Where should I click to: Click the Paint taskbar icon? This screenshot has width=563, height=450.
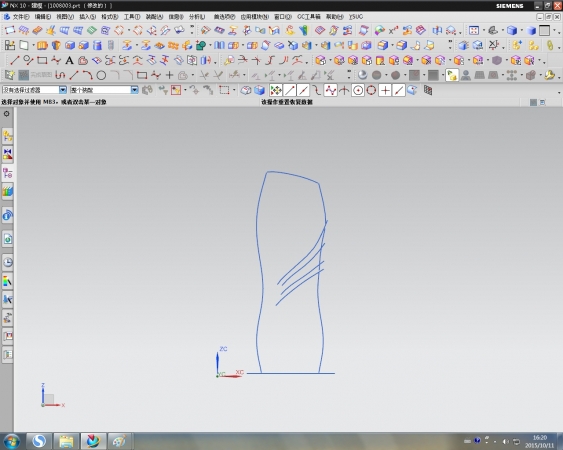pos(120,441)
